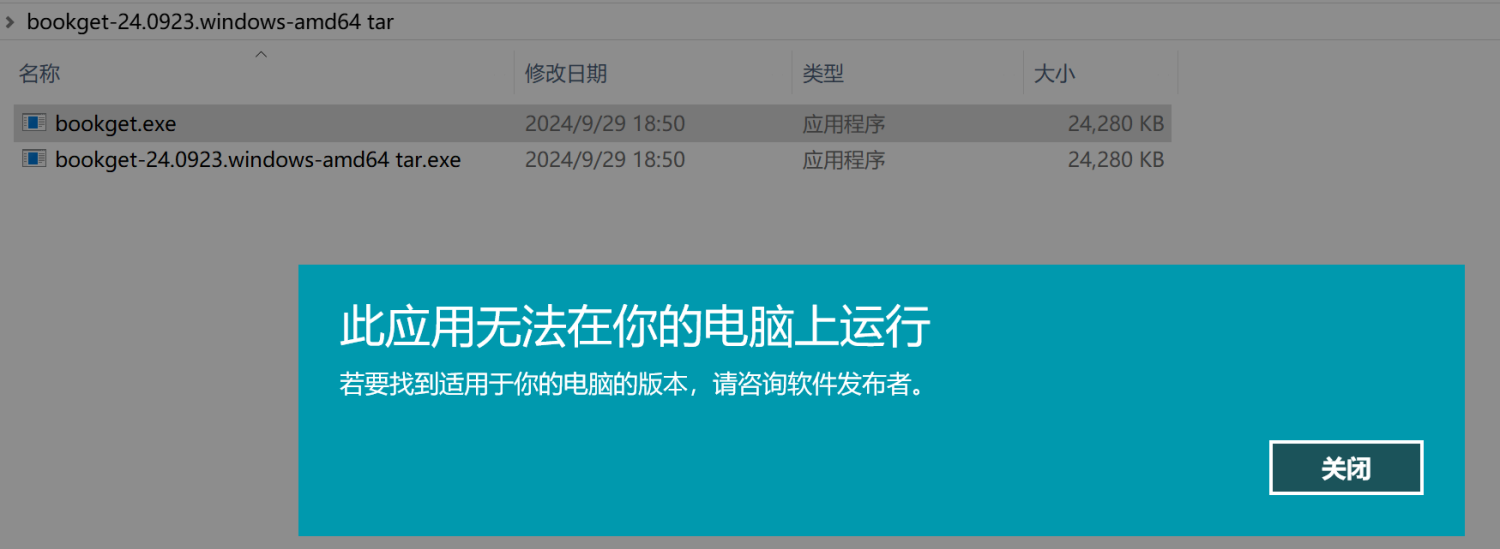
Task: Click the bookget-24.0923.windows-amd64 tar.exe file icon
Action: tap(35, 159)
